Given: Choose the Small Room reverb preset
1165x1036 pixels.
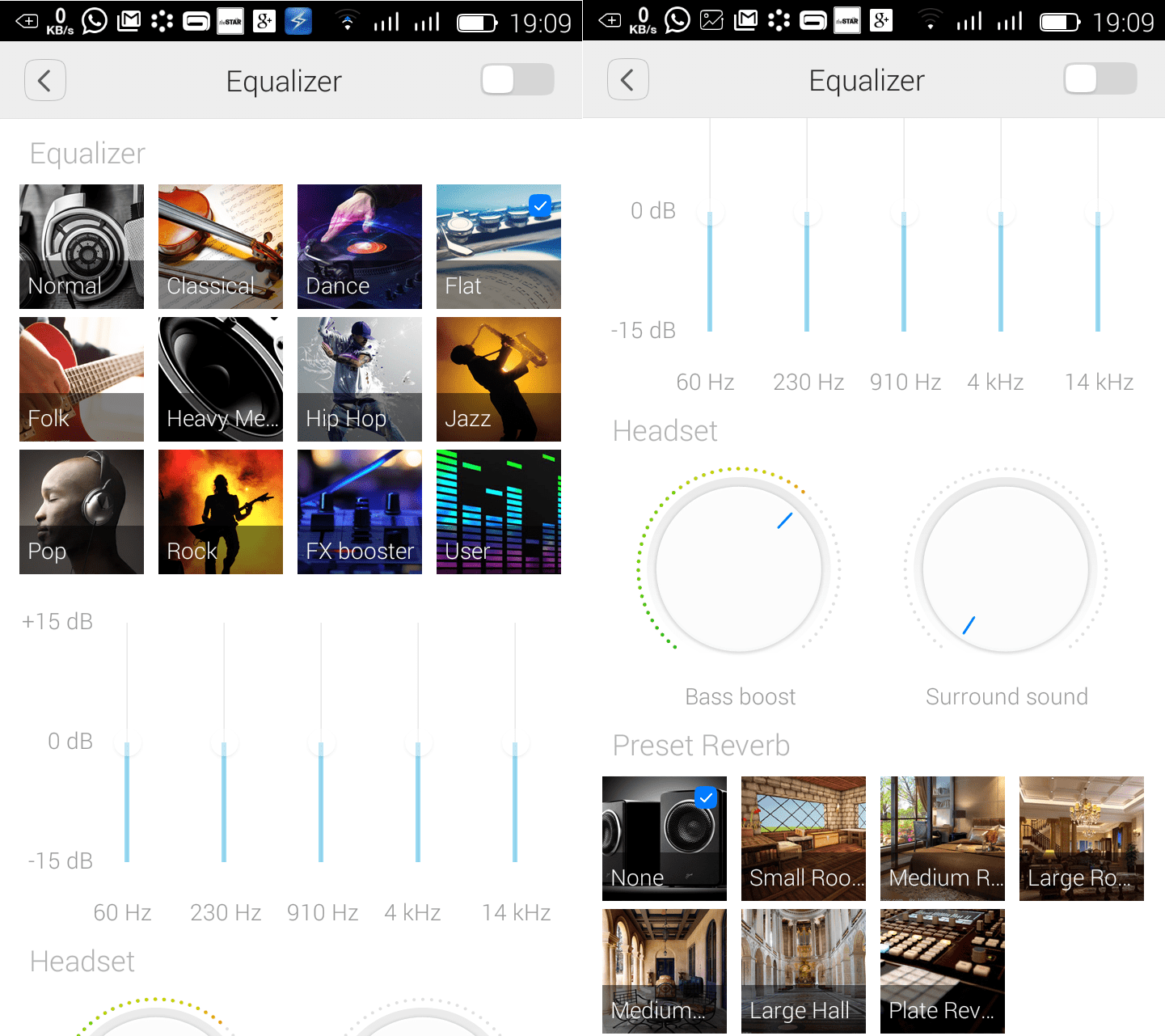Looking at the screenshot, I should pos(804,839).
